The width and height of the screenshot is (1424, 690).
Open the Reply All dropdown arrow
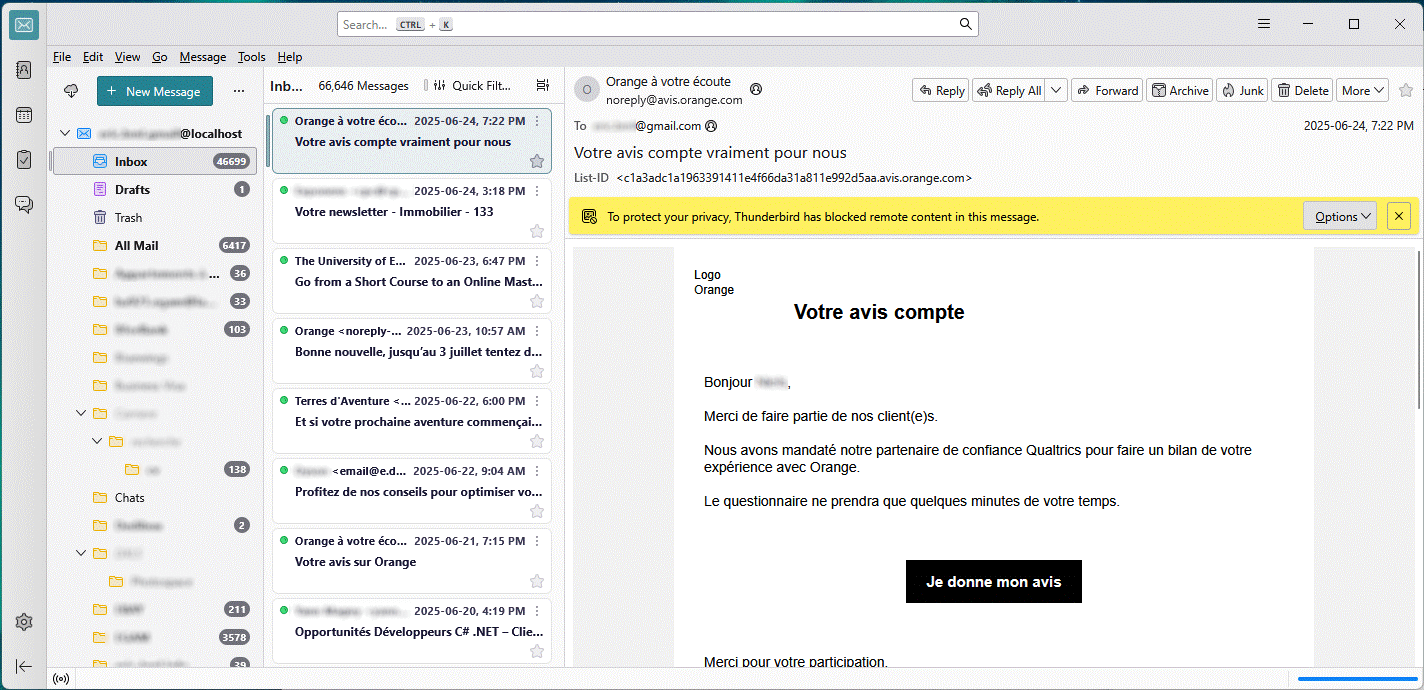[x=1057, y=90]
